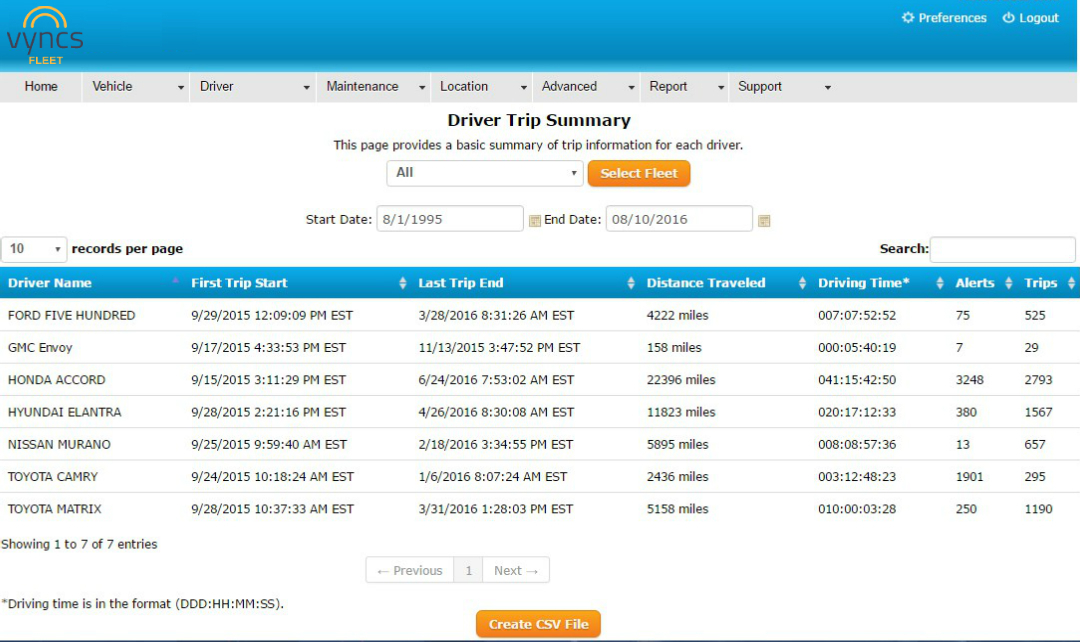This screenshot has height=642, width=1080.
Task: Click the Select Fleet button
Action: point(638,174)
